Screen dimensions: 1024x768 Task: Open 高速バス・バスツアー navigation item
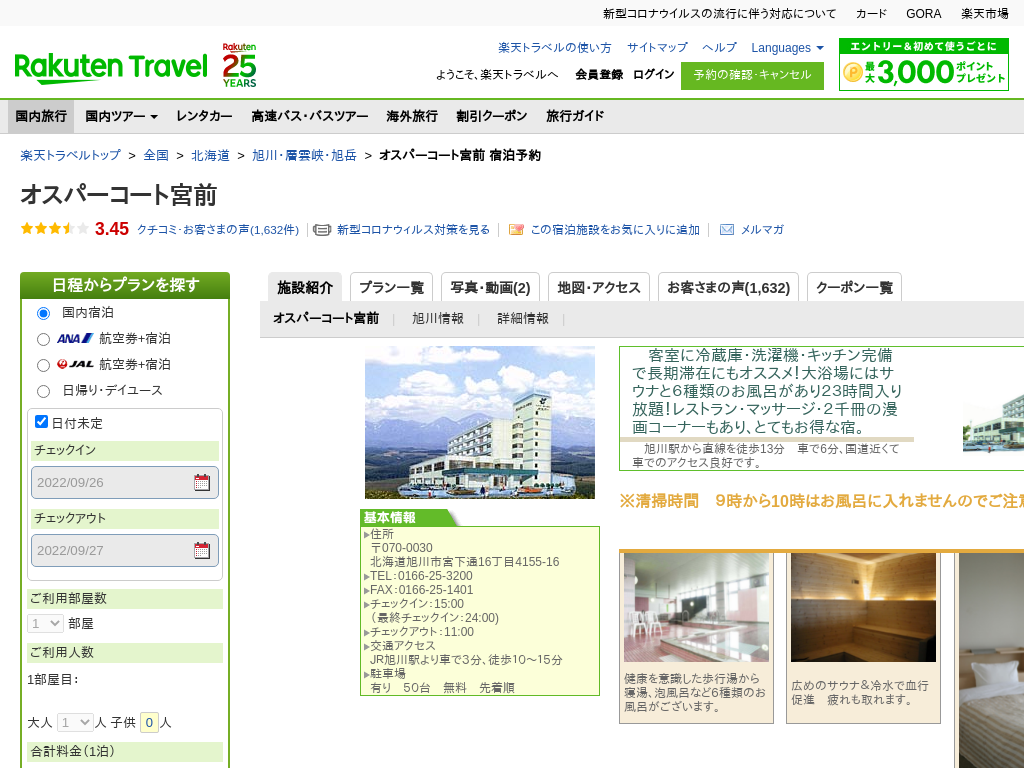coord(310,116)
